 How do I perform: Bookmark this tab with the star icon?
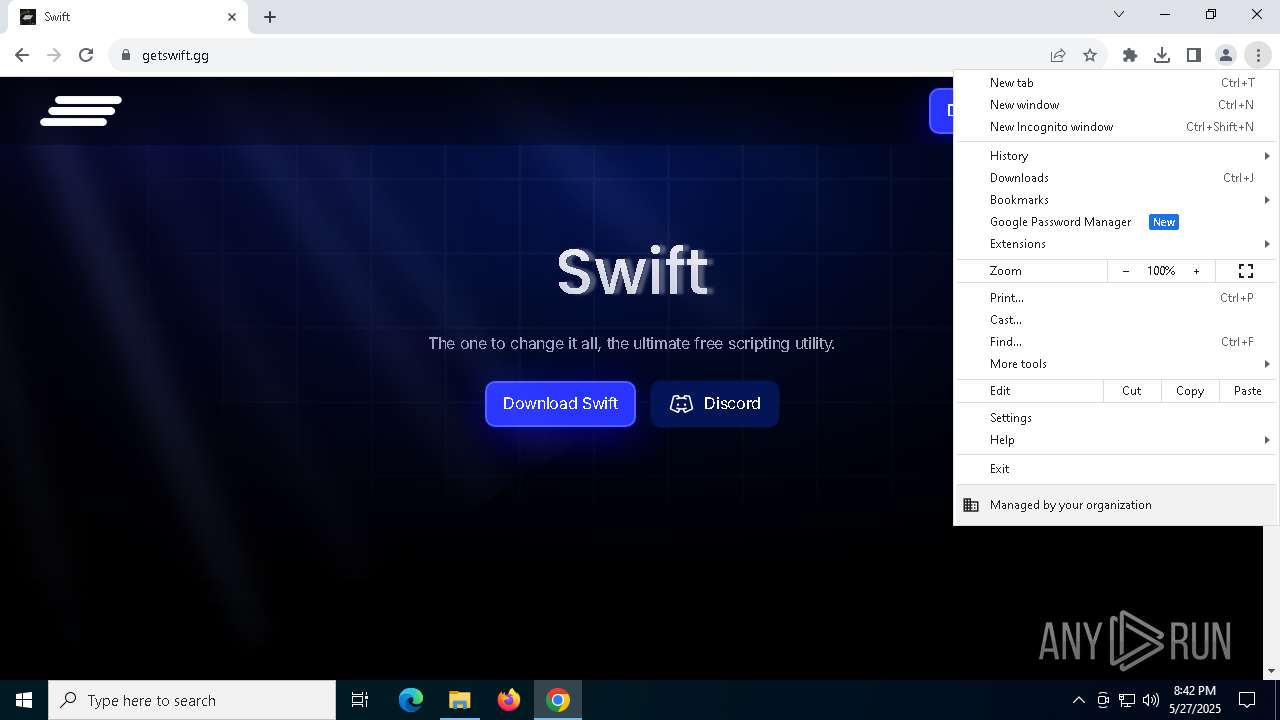pos(1090,55)
